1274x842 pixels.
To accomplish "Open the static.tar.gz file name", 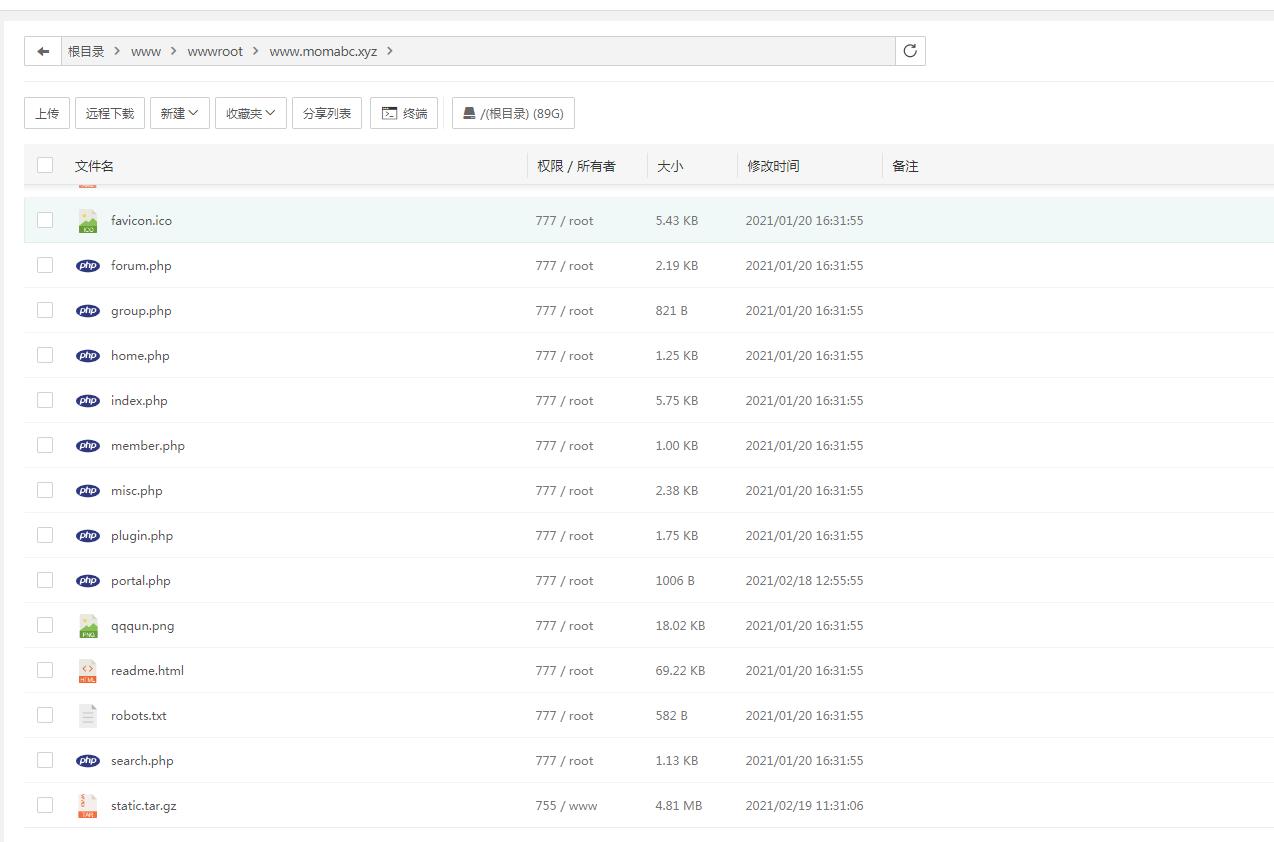I will [143, 806].
